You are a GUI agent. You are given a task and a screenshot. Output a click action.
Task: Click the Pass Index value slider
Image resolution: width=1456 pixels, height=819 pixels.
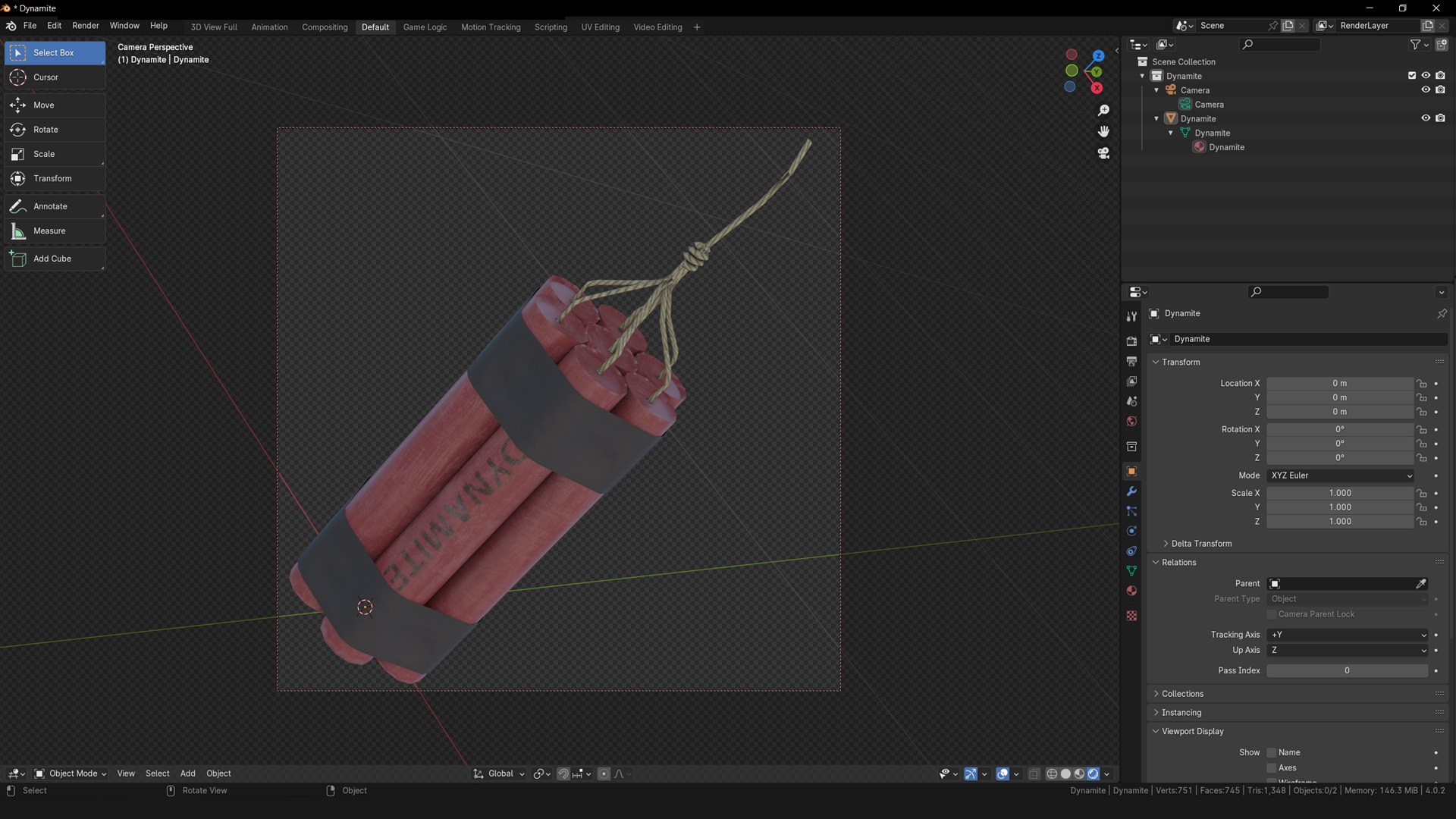(x=1348, y=671)
